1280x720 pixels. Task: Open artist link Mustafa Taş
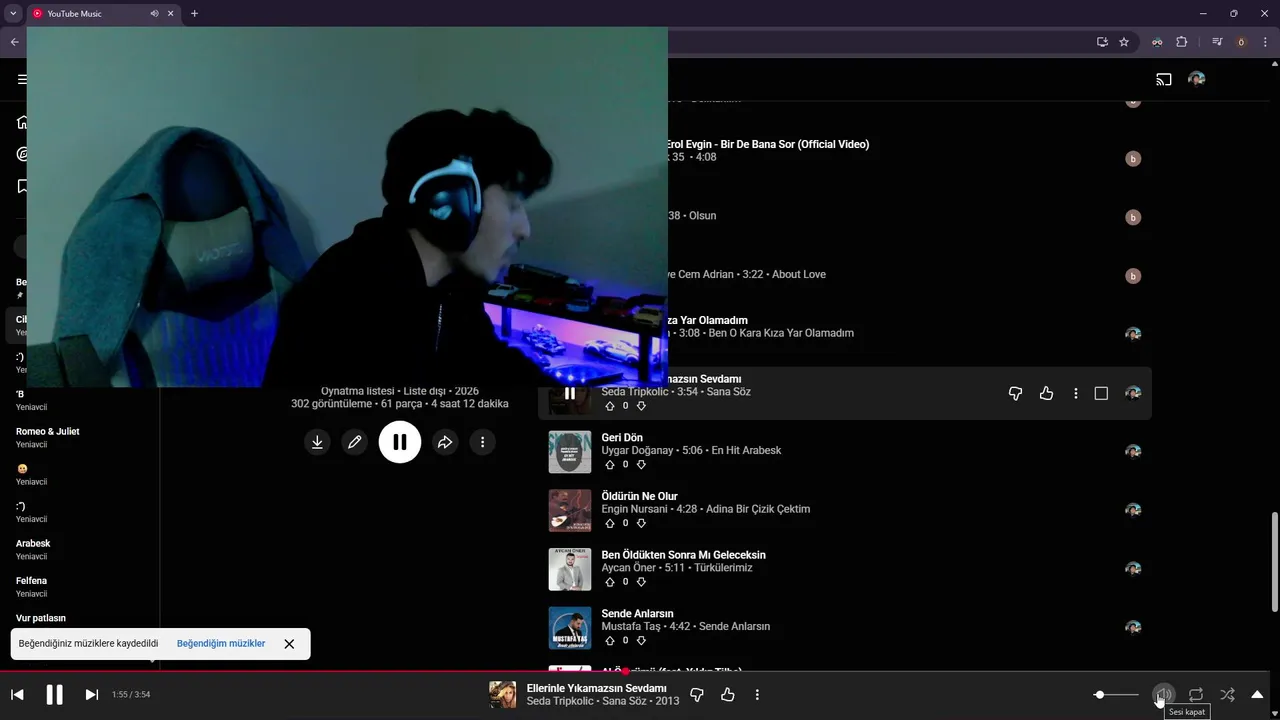631,627
